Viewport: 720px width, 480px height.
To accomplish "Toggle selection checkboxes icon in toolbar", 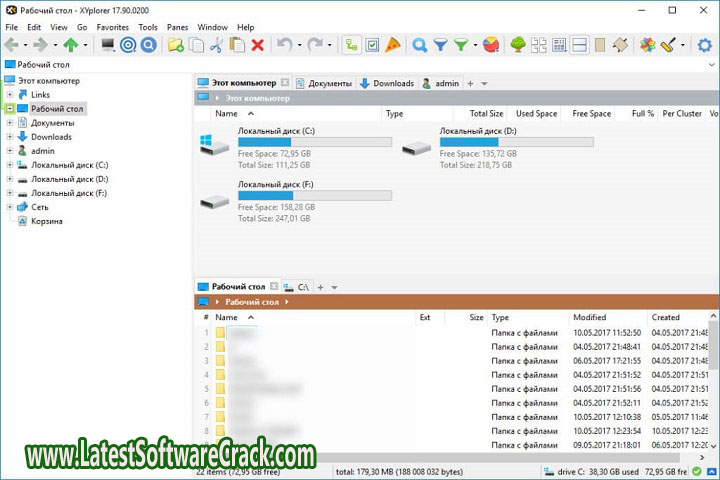I will 372,45.
